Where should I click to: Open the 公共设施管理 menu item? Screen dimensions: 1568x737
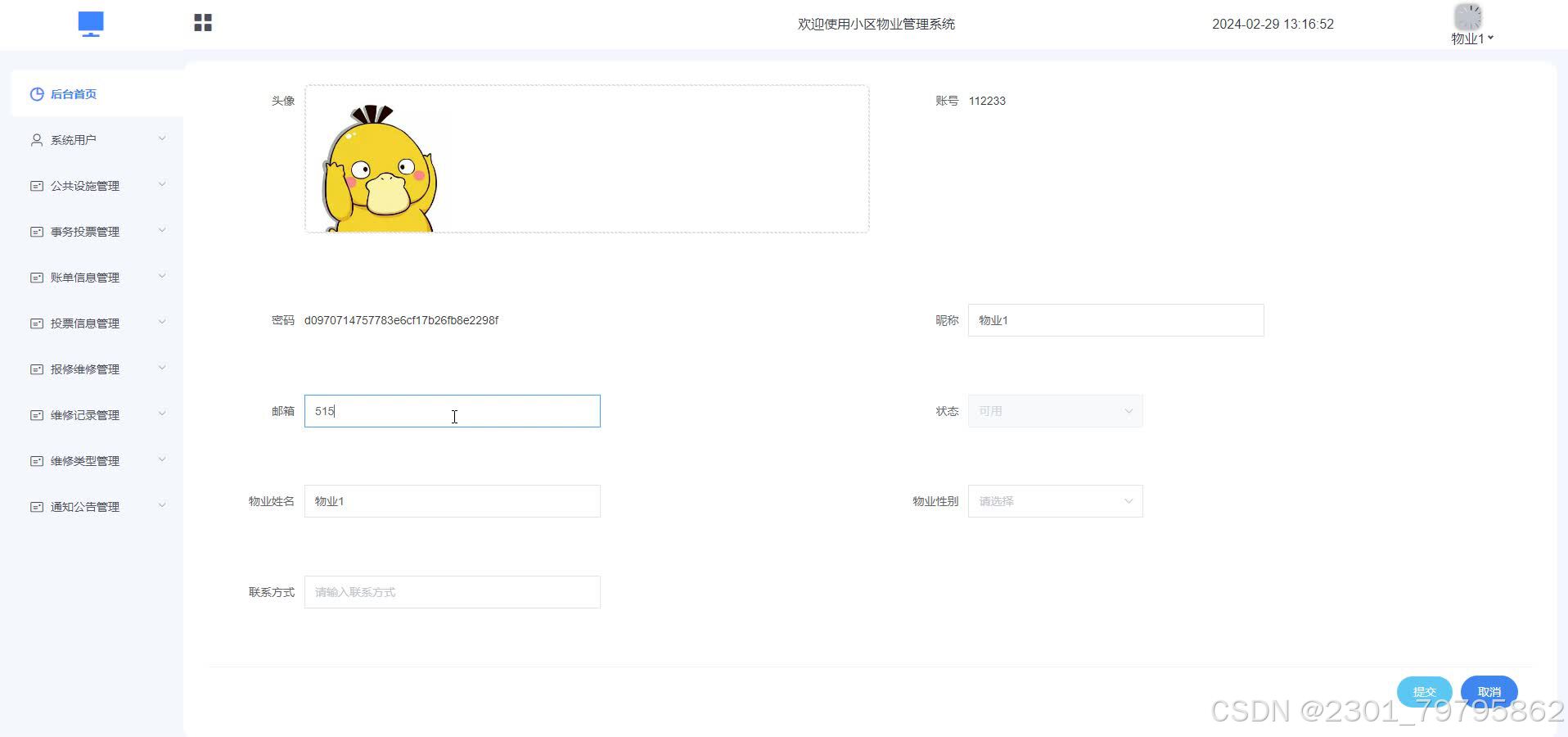click(x=97, y=186)
